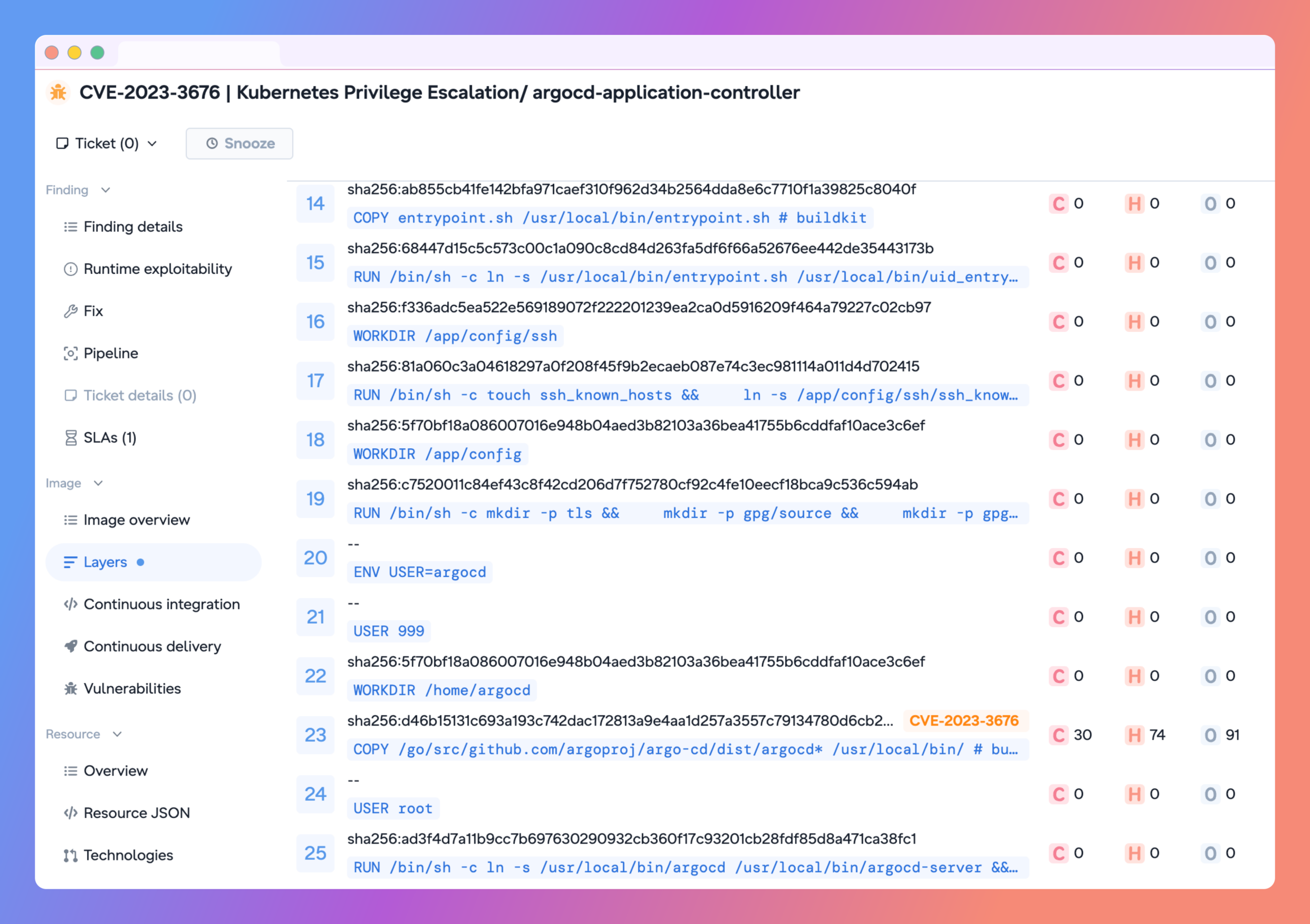Open Continuous integration page

162,605
